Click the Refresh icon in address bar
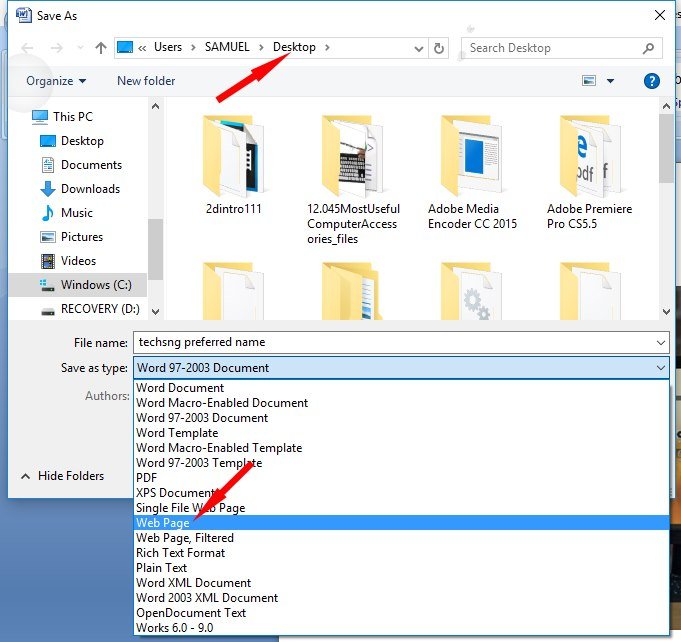681x642 pixels. tap(439, 47)
